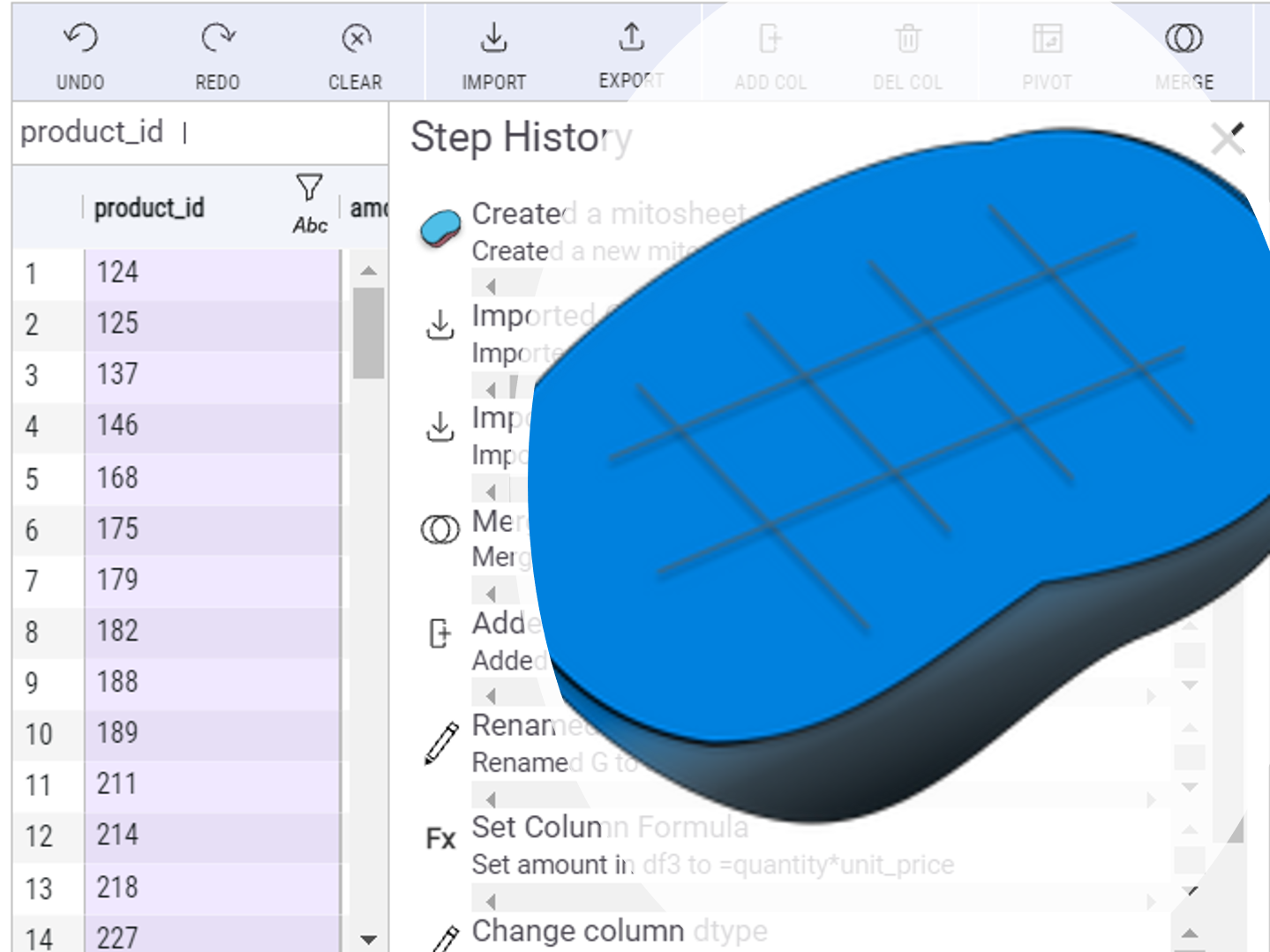
Task: Close the Step History panel
Action: [x=1228, y=139]
